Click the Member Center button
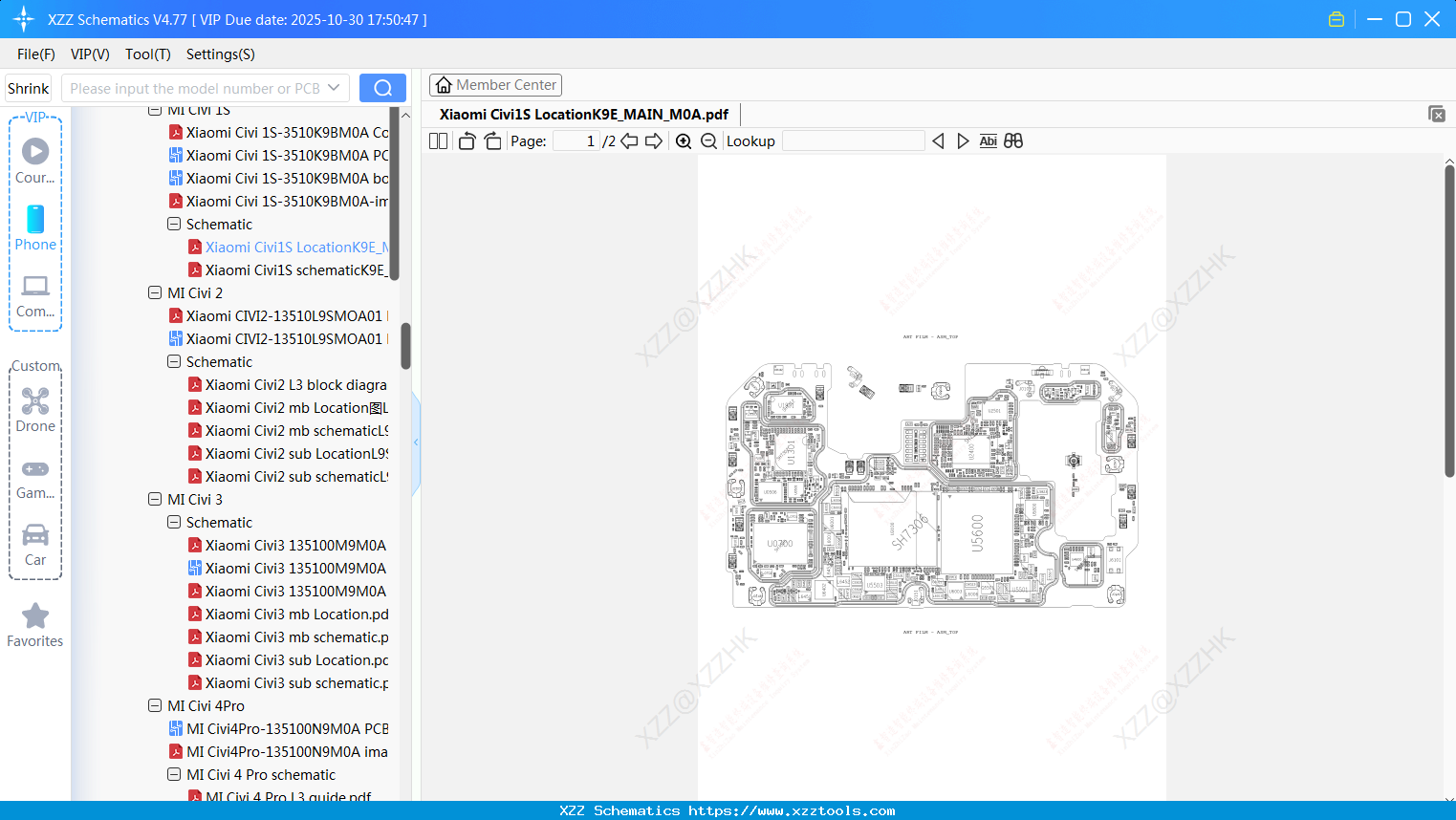Screen dimensions: 1456x820 coord(495,84)
